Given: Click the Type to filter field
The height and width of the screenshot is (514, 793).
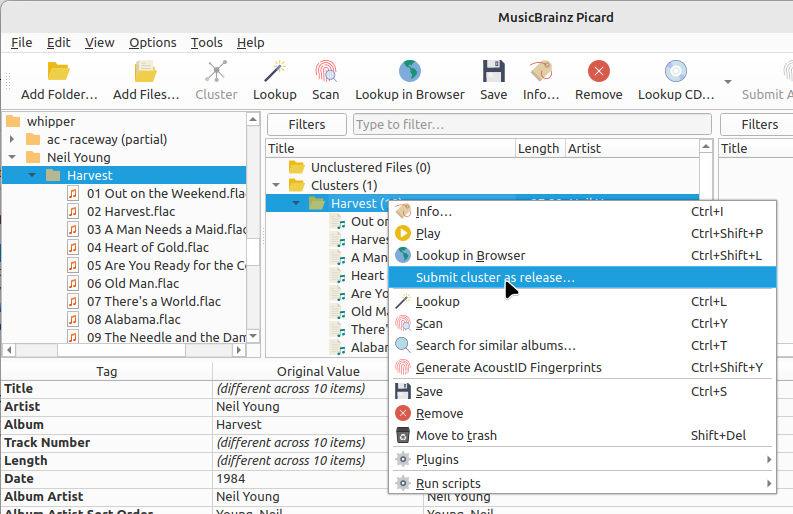Looking at the screenshot, I should (532, 124).
